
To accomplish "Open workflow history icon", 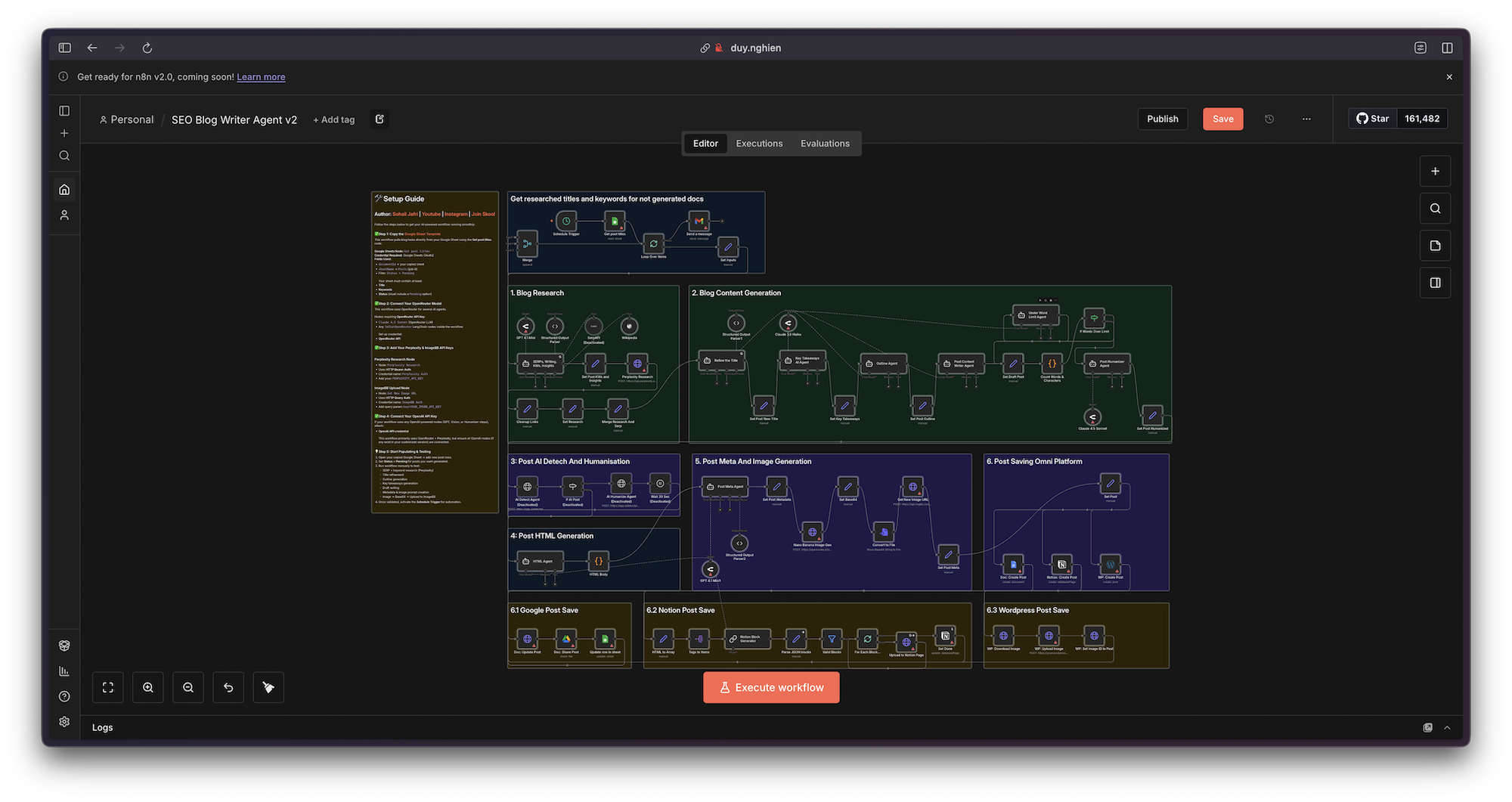I will 1269,119.
